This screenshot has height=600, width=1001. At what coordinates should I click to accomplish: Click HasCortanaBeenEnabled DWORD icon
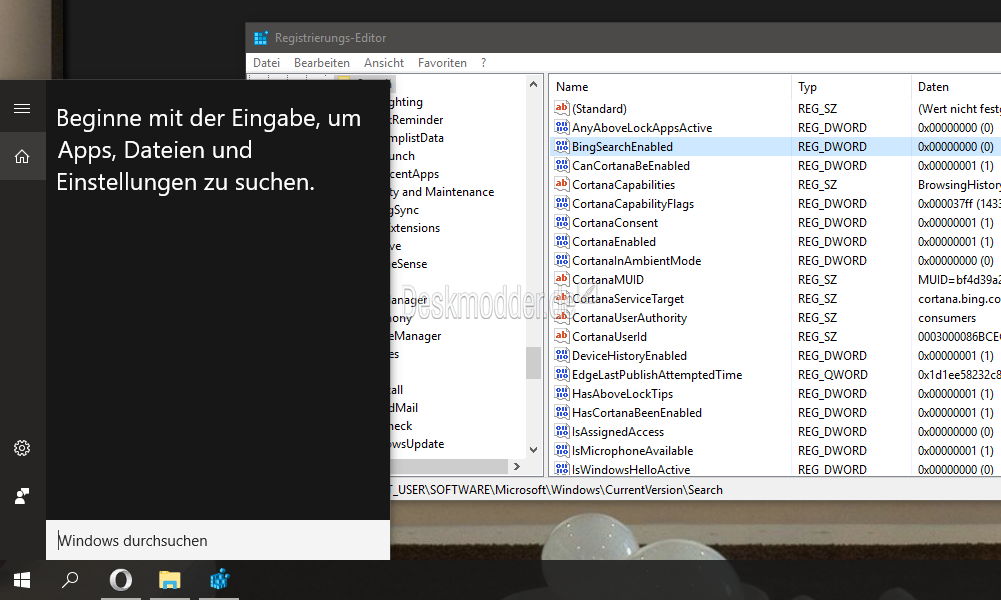pyautogui.click(x=562, y=412)
